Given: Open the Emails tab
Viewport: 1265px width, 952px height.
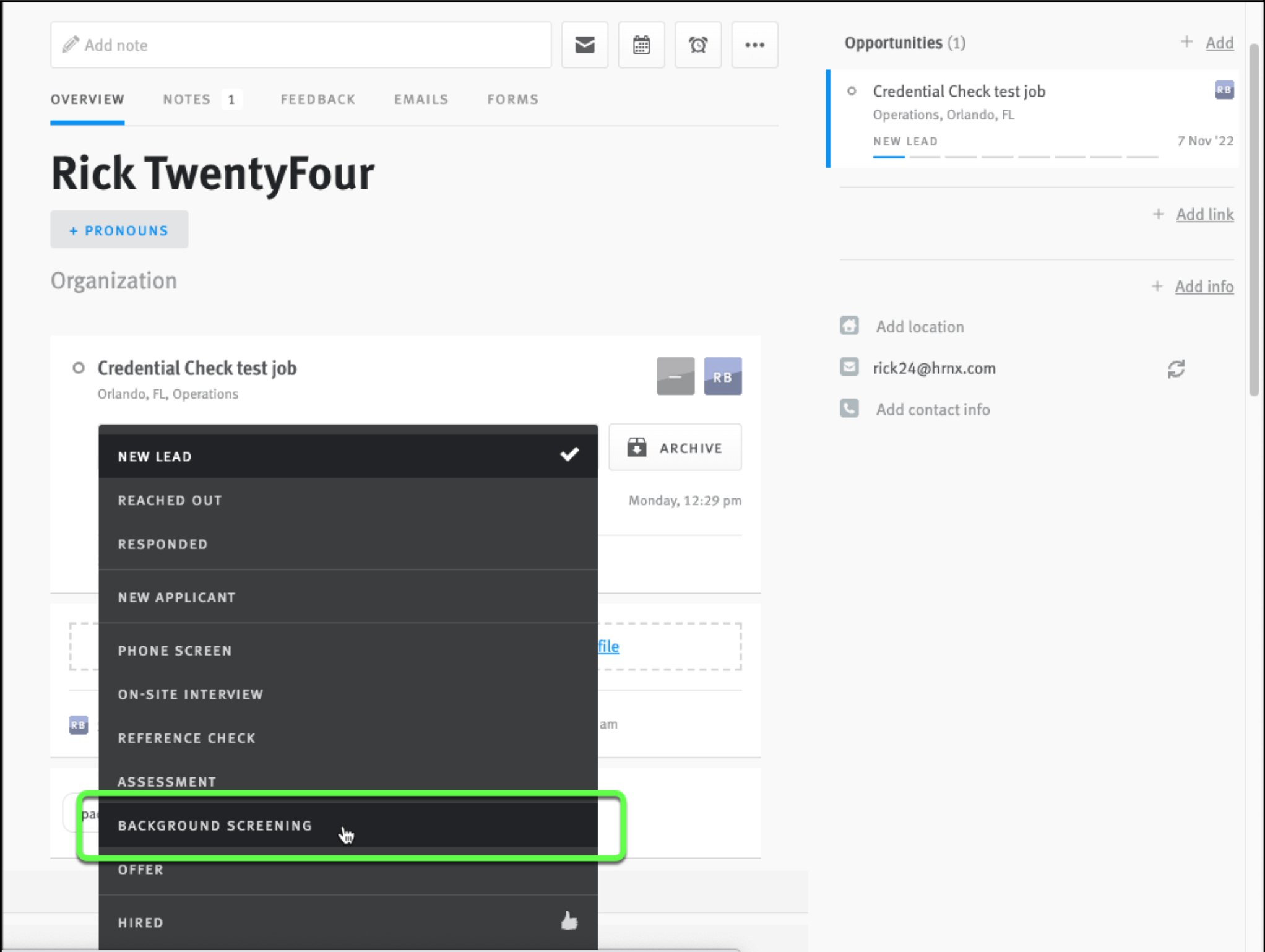Looking at the screenshot, I should (421, 99).
